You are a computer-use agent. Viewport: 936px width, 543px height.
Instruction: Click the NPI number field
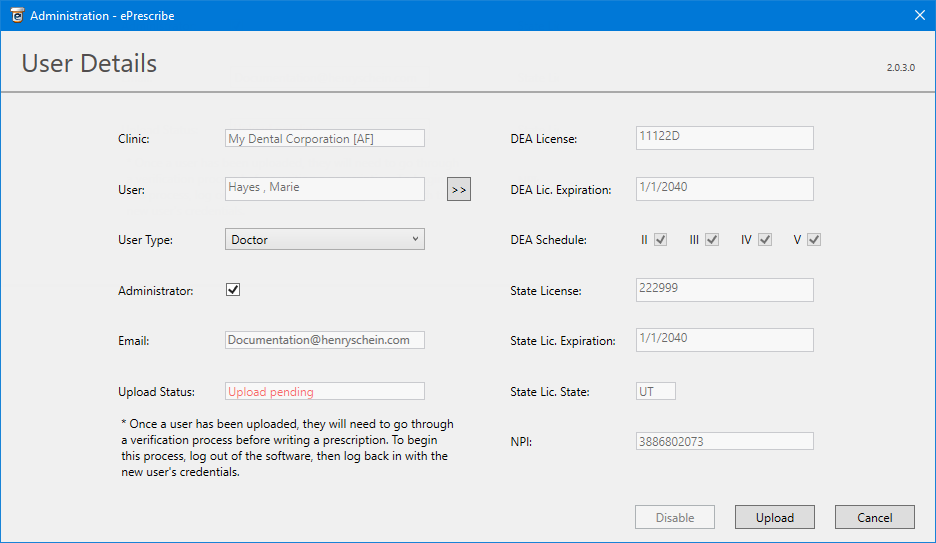(724, 441)
